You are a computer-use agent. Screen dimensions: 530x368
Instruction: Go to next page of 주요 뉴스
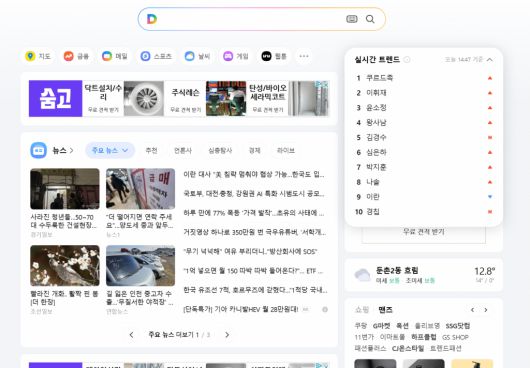(x=227, y=335)
